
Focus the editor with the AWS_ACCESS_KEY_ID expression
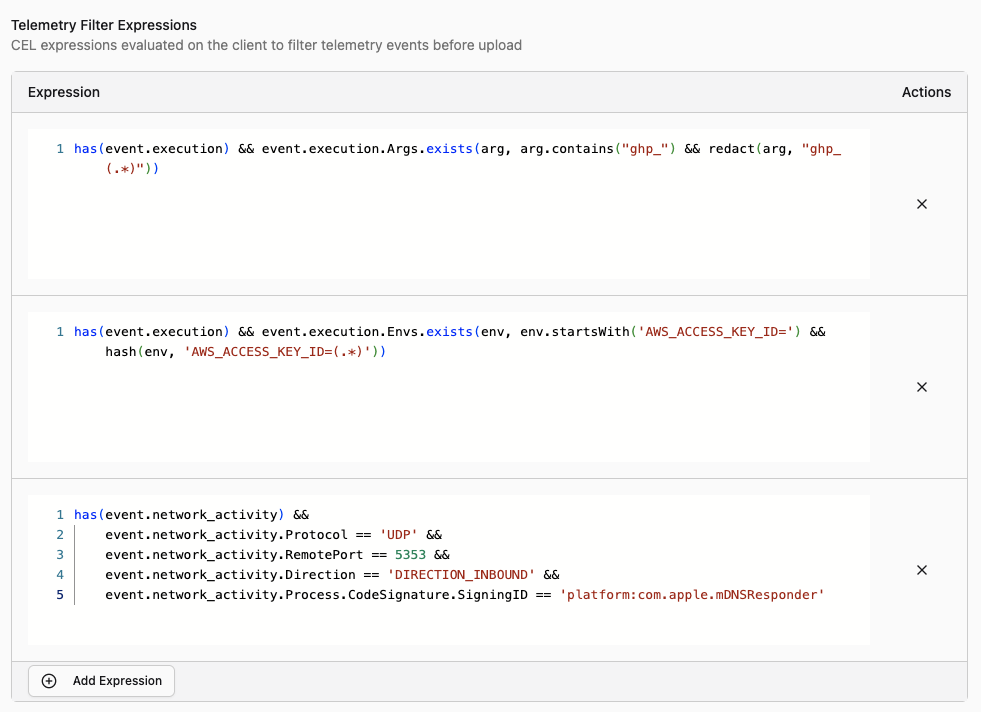pyautogui.click(x=448, y=410)
